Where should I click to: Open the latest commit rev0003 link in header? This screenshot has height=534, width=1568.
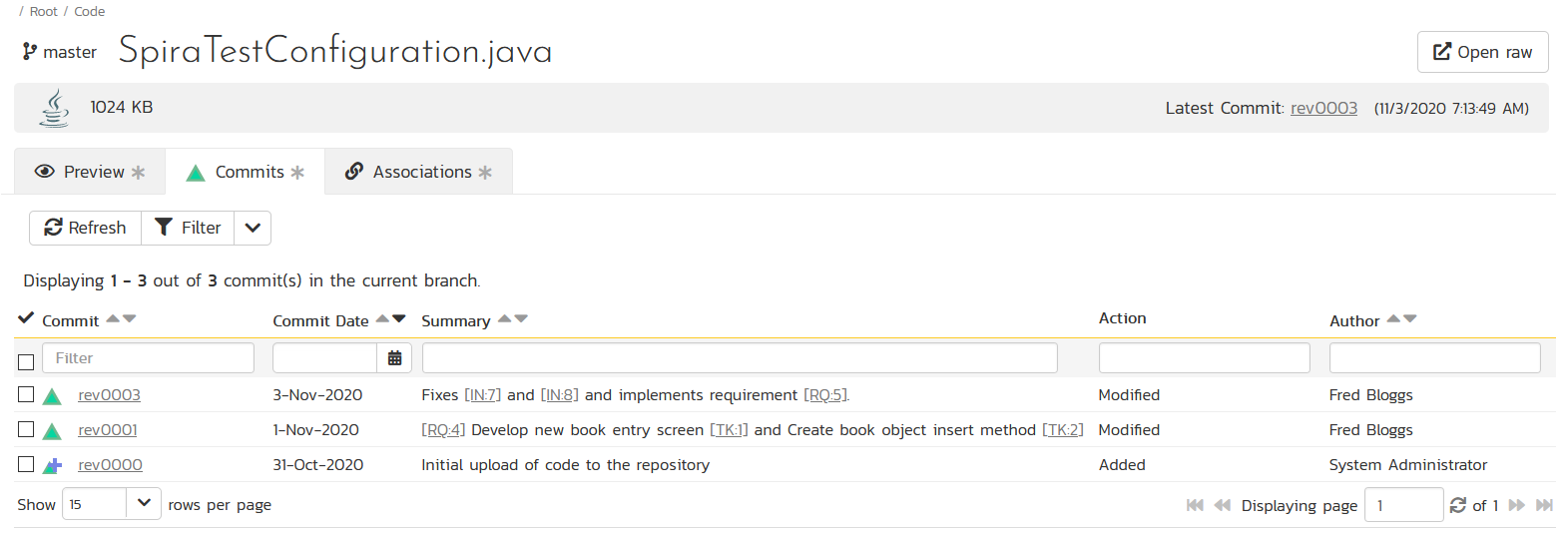pos(1323,108)
